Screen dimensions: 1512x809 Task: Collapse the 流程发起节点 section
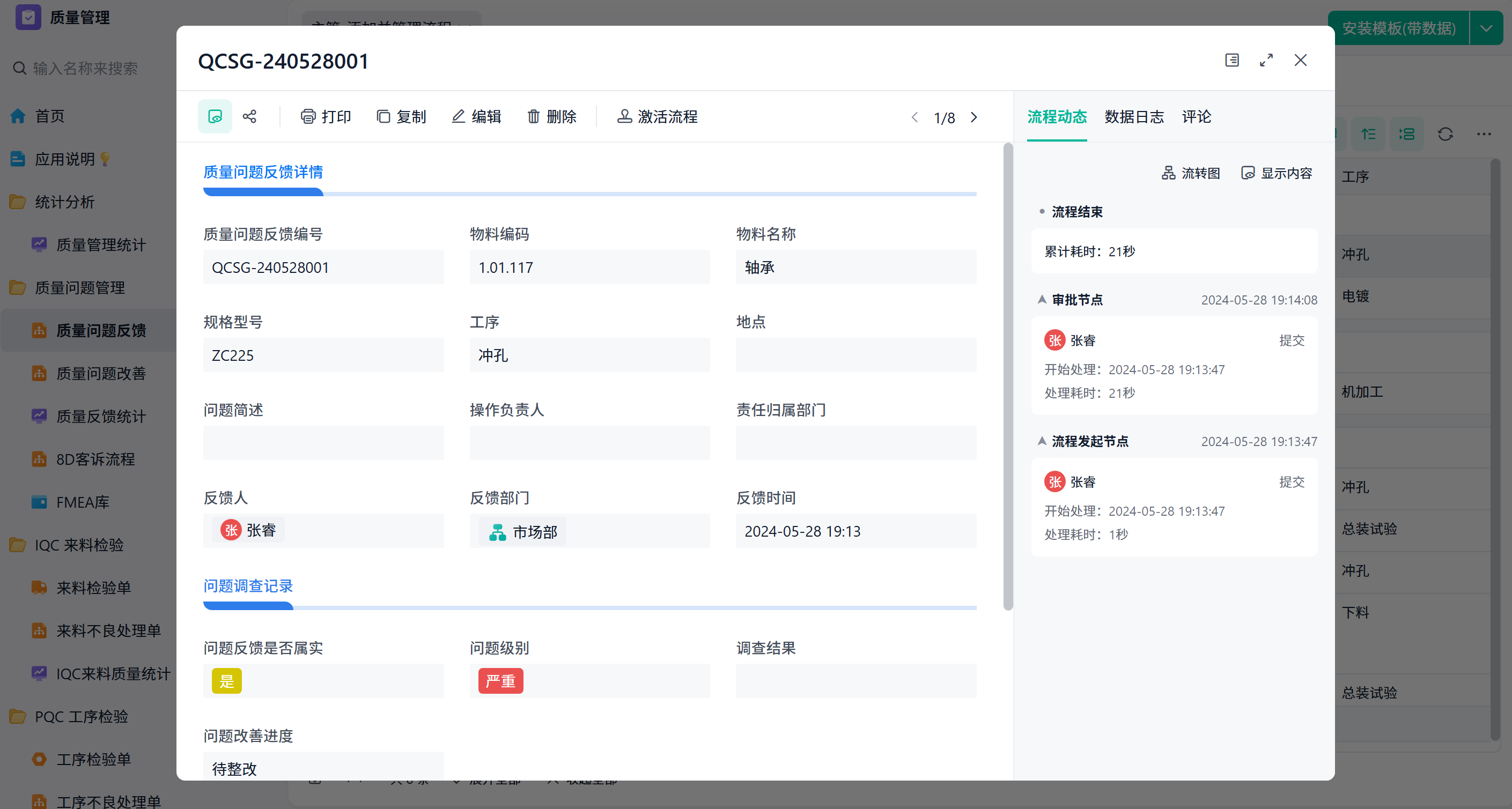(x=1042, y=441)
